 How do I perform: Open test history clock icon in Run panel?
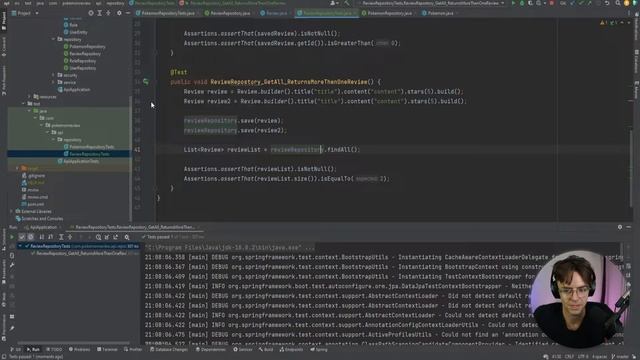[x=98, y=237]
